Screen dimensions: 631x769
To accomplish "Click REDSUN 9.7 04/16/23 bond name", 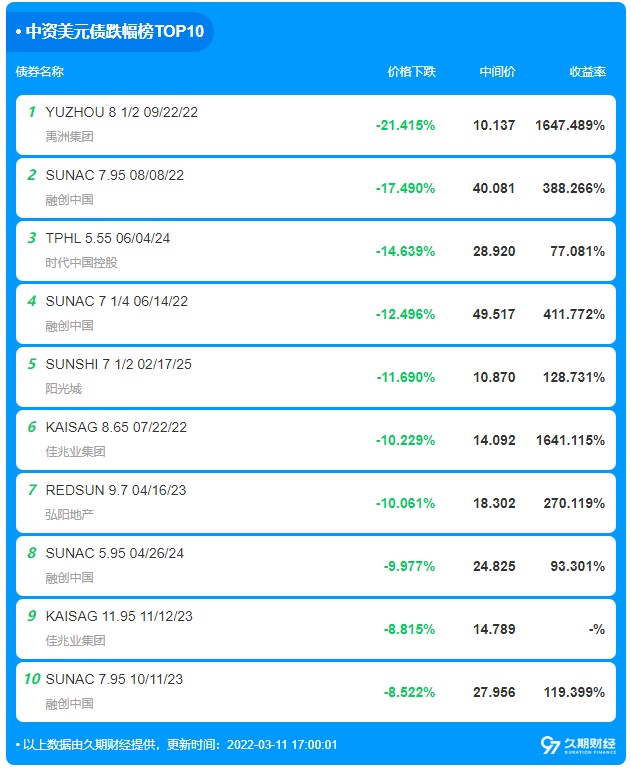I will pos(116,490).
